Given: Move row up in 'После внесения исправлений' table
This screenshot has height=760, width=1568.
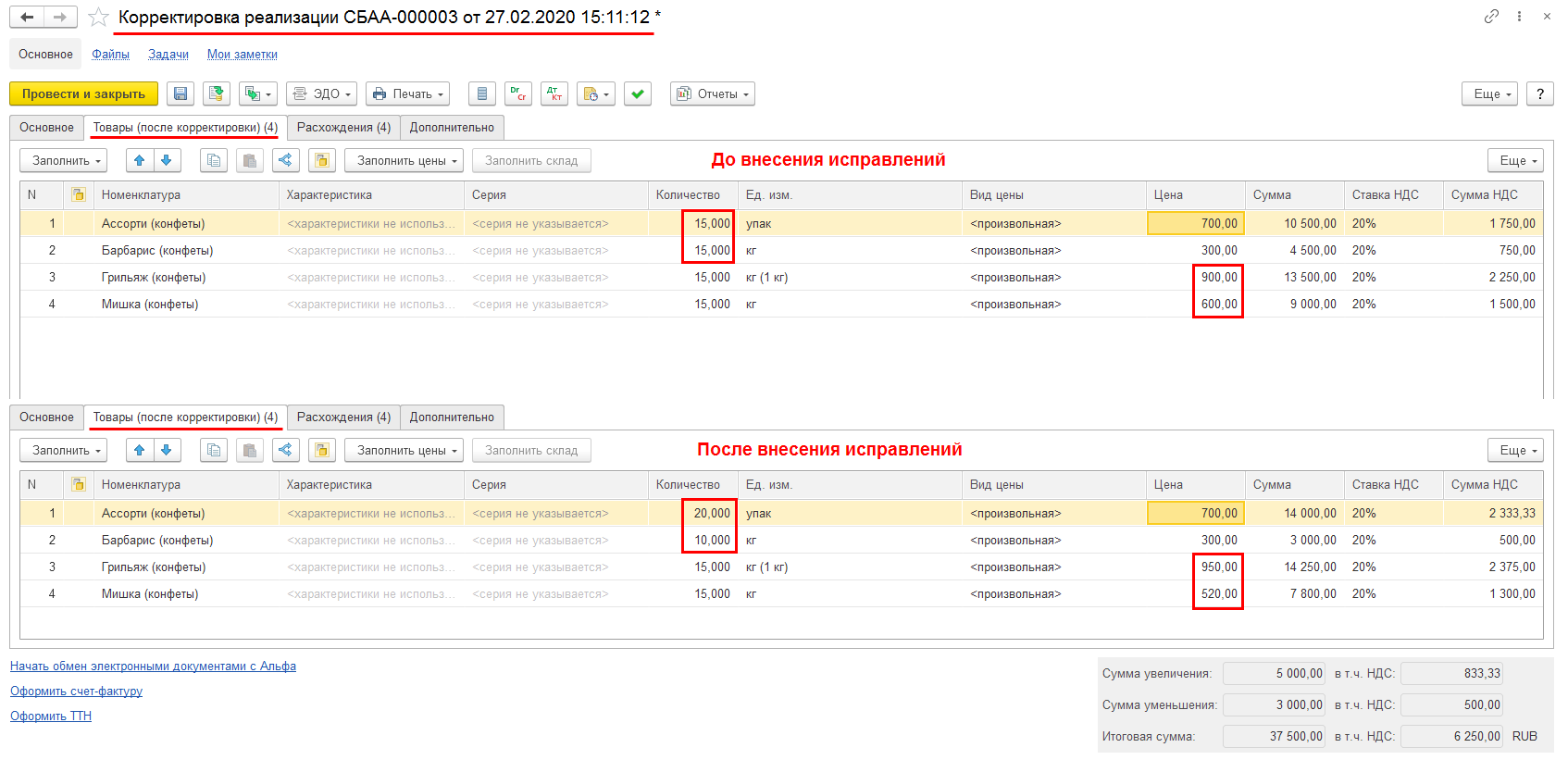Looking at the screenshot, I should coord(140,450).
